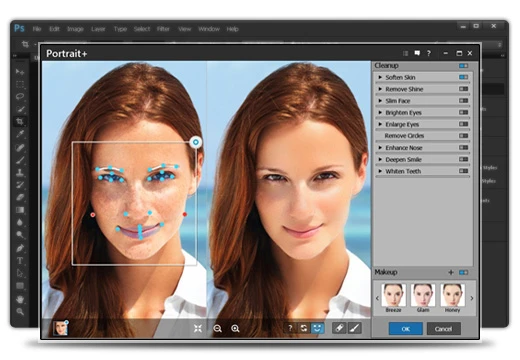Select the Eyedropper tool
The width and height of the screenshot is (520, 360).
pos(20,134)
